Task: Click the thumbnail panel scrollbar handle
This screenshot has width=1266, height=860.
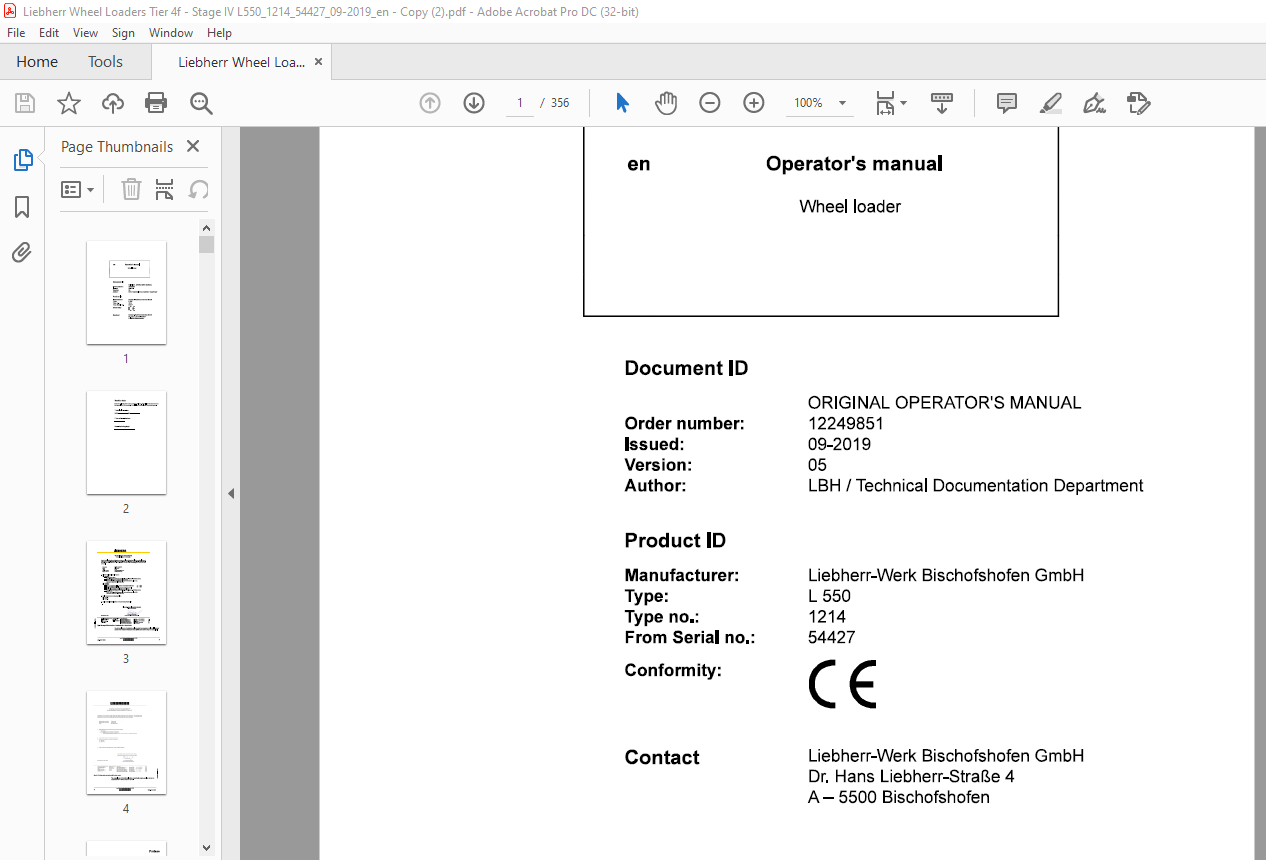Action: pyautogui.click(x=206, y=244)
